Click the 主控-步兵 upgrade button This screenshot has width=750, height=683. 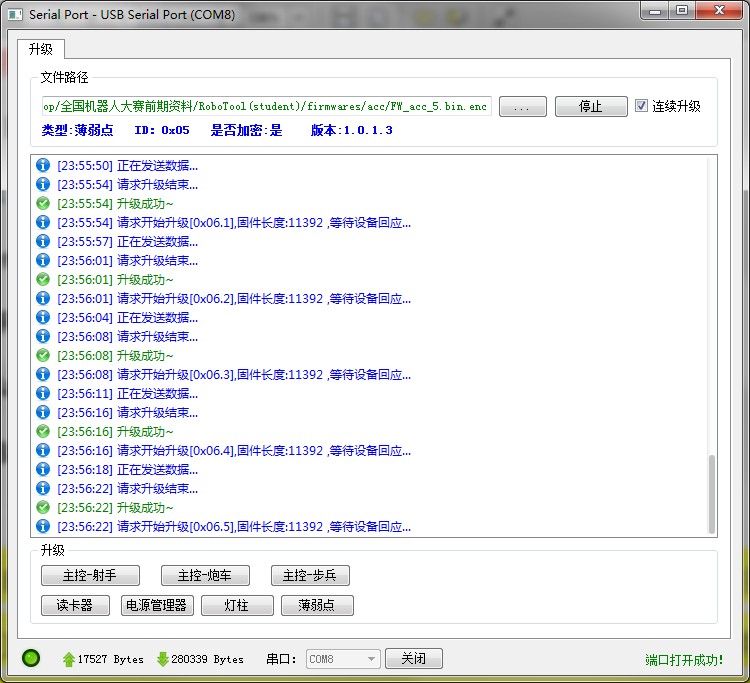click(x=310, y=575)
